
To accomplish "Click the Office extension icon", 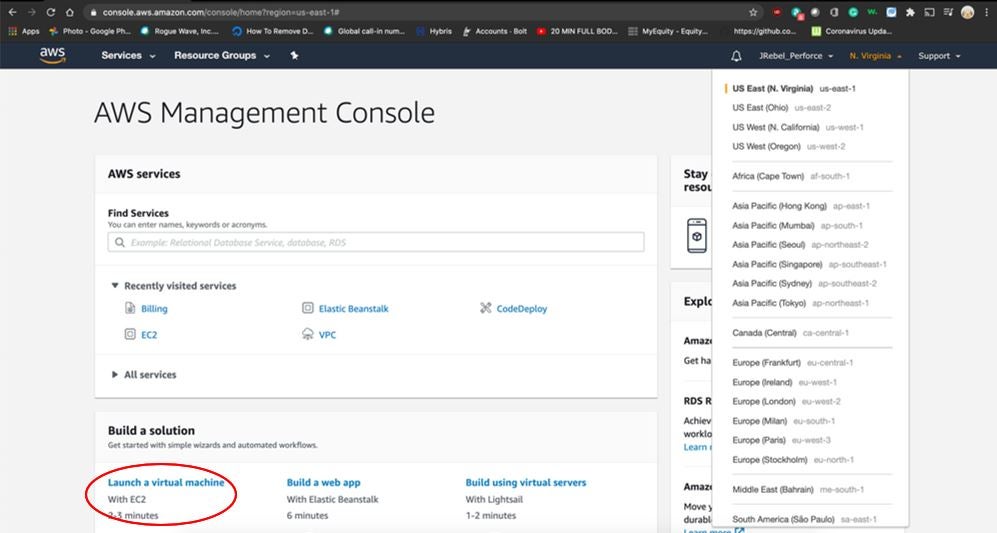I will click(x=834, y=12).
